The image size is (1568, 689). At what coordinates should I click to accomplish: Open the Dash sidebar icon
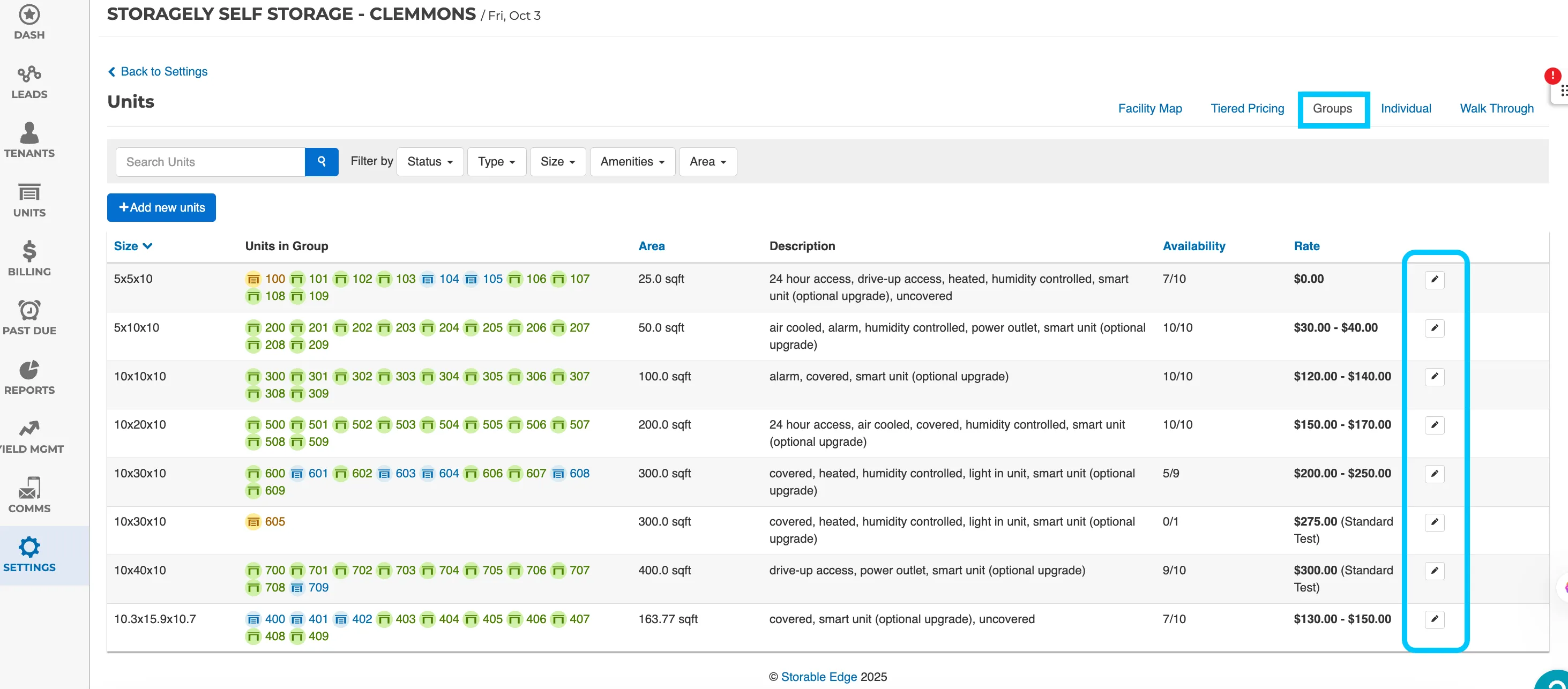(29, 23)
